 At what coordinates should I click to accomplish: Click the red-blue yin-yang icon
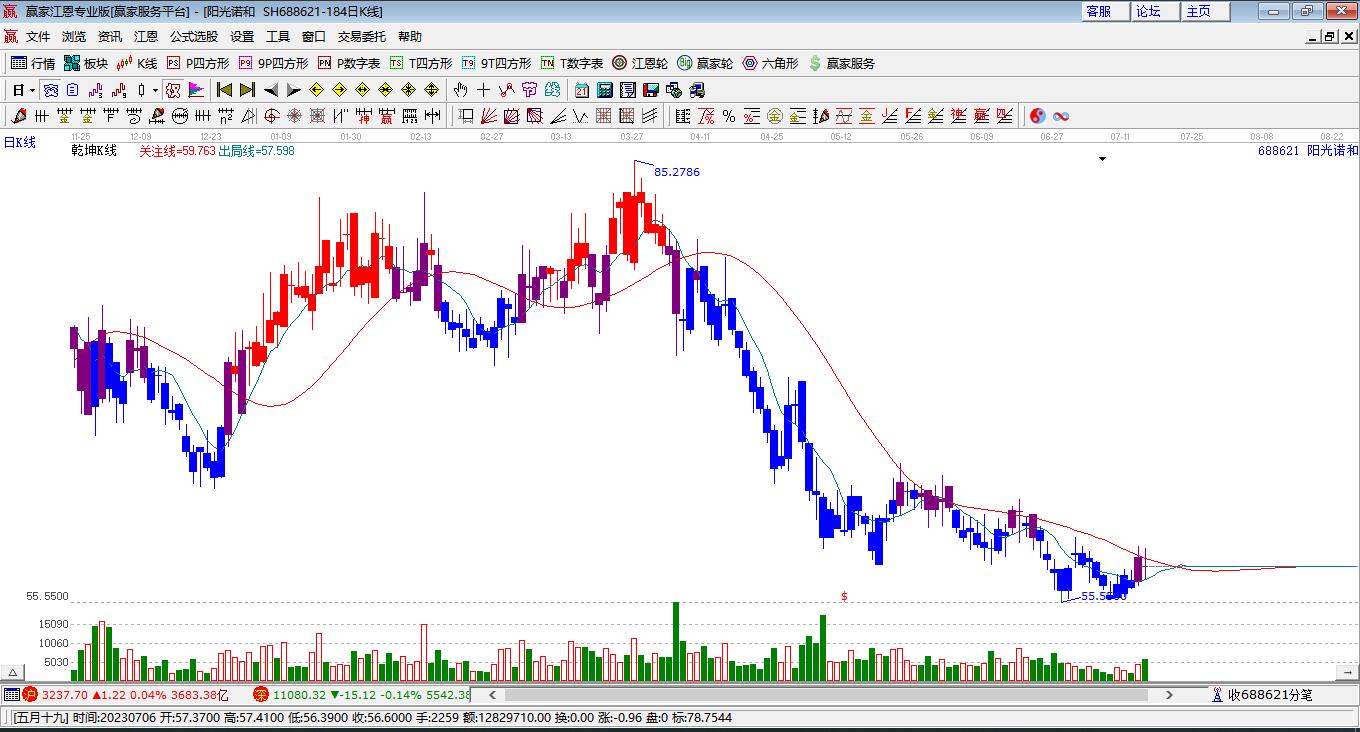[x=1037, y=116]
